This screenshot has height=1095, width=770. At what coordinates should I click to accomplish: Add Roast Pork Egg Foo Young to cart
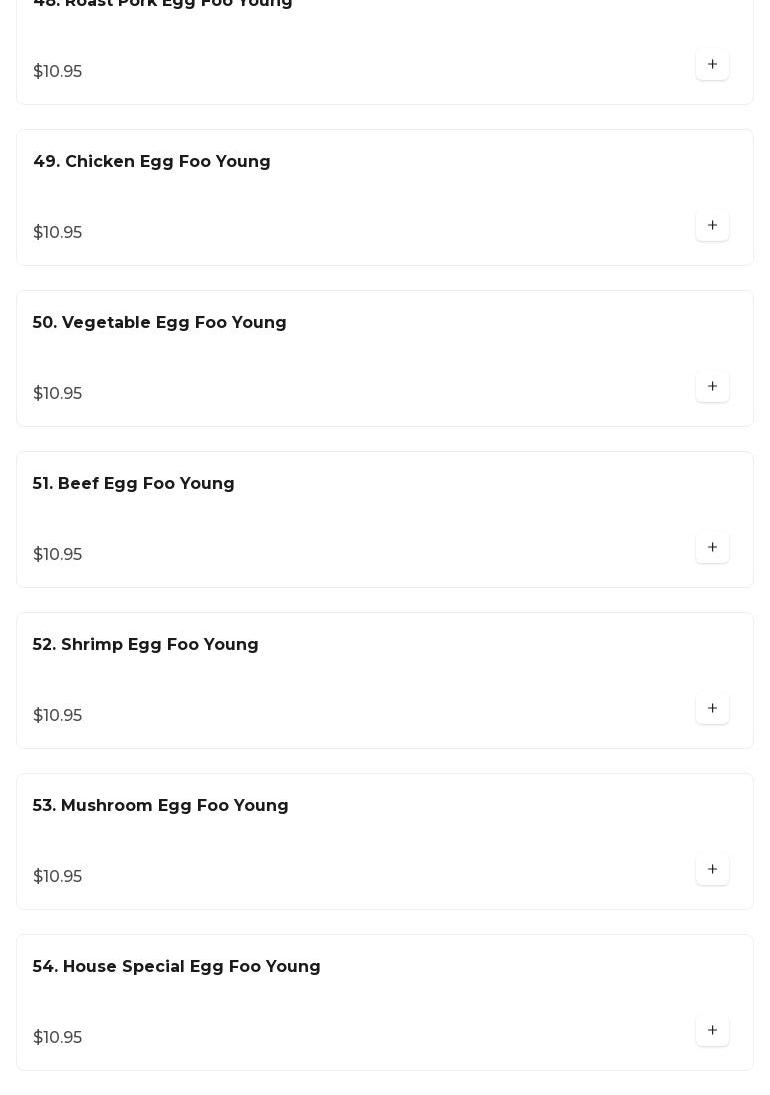pos(712,65)
